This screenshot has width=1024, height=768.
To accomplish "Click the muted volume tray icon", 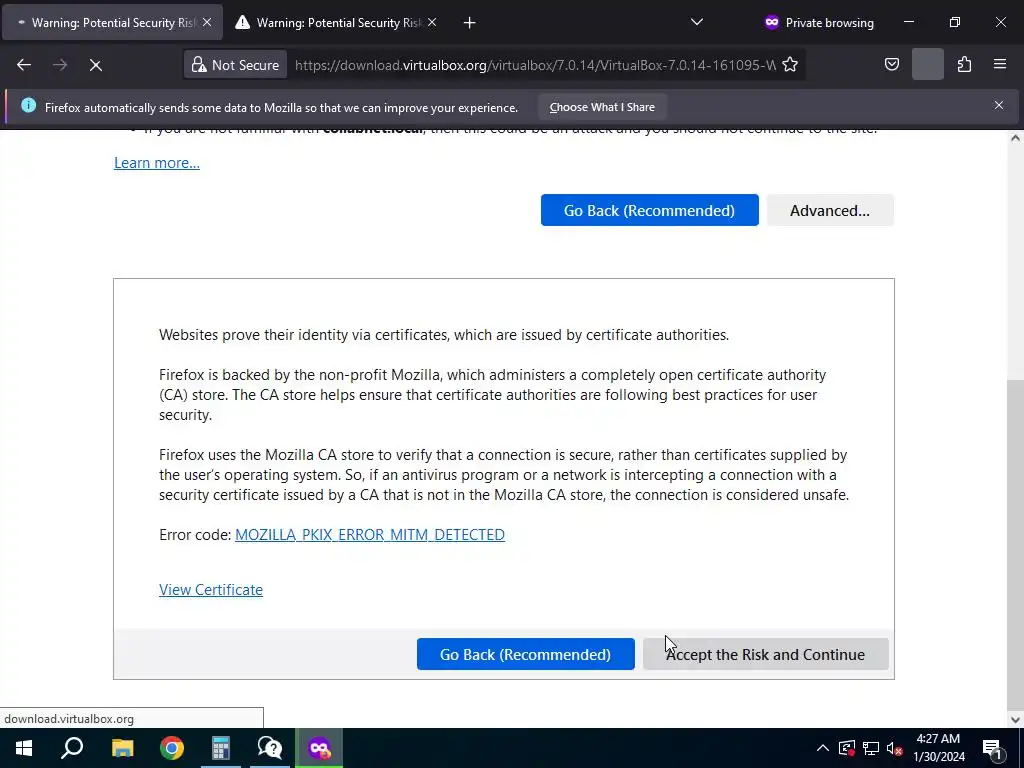I will coord(894,748).
